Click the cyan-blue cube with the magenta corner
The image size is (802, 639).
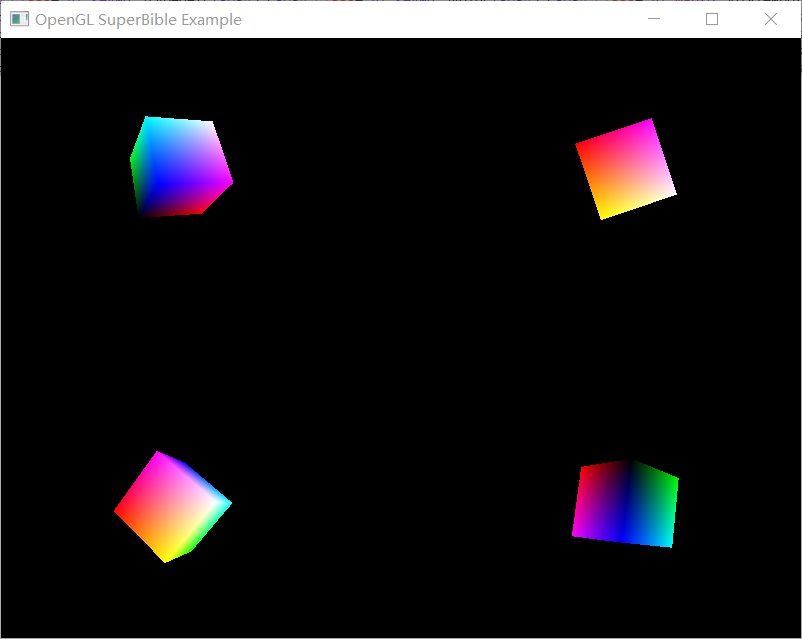pos(181,167)
